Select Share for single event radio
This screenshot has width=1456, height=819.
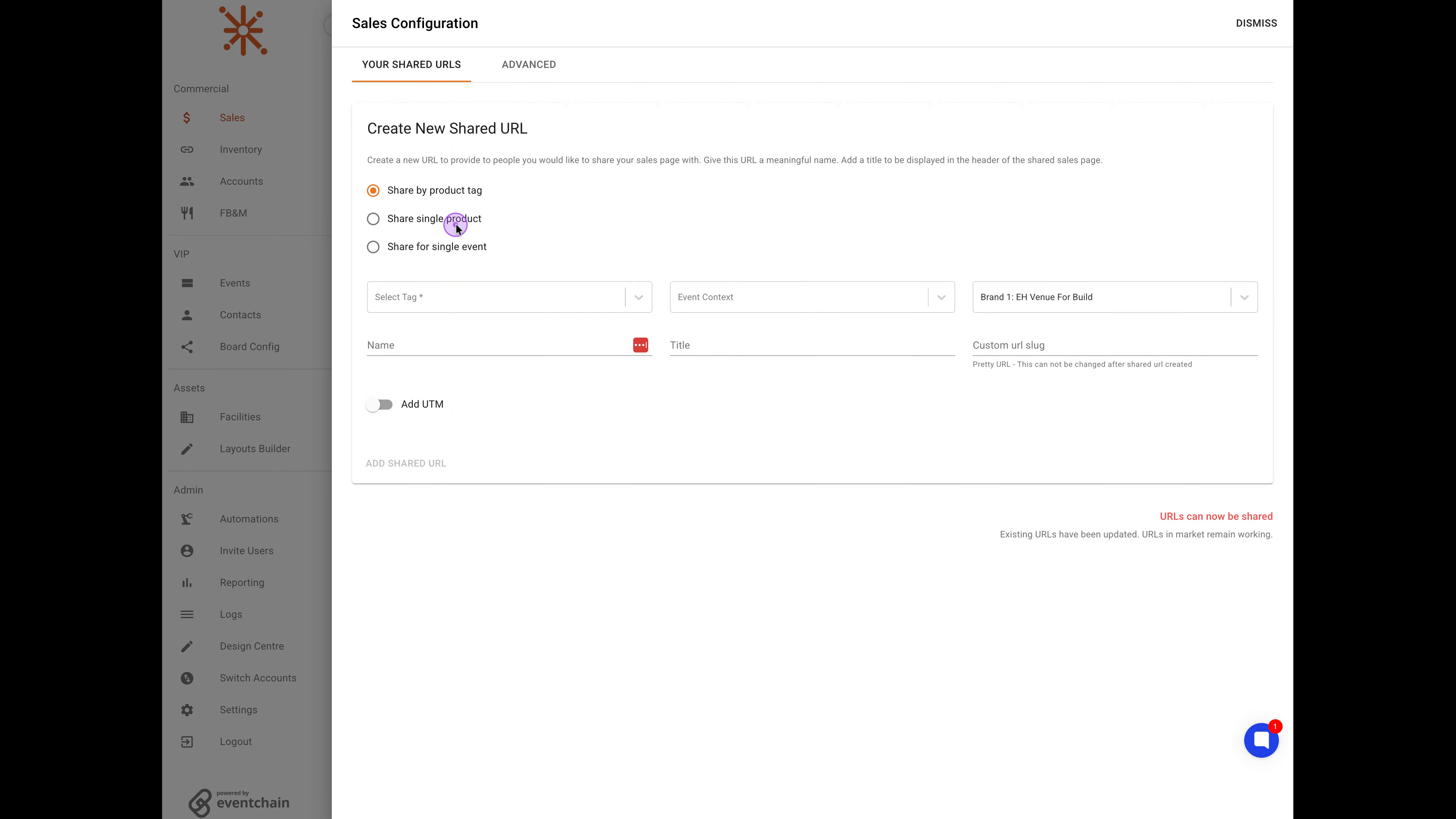coord(373,247)
